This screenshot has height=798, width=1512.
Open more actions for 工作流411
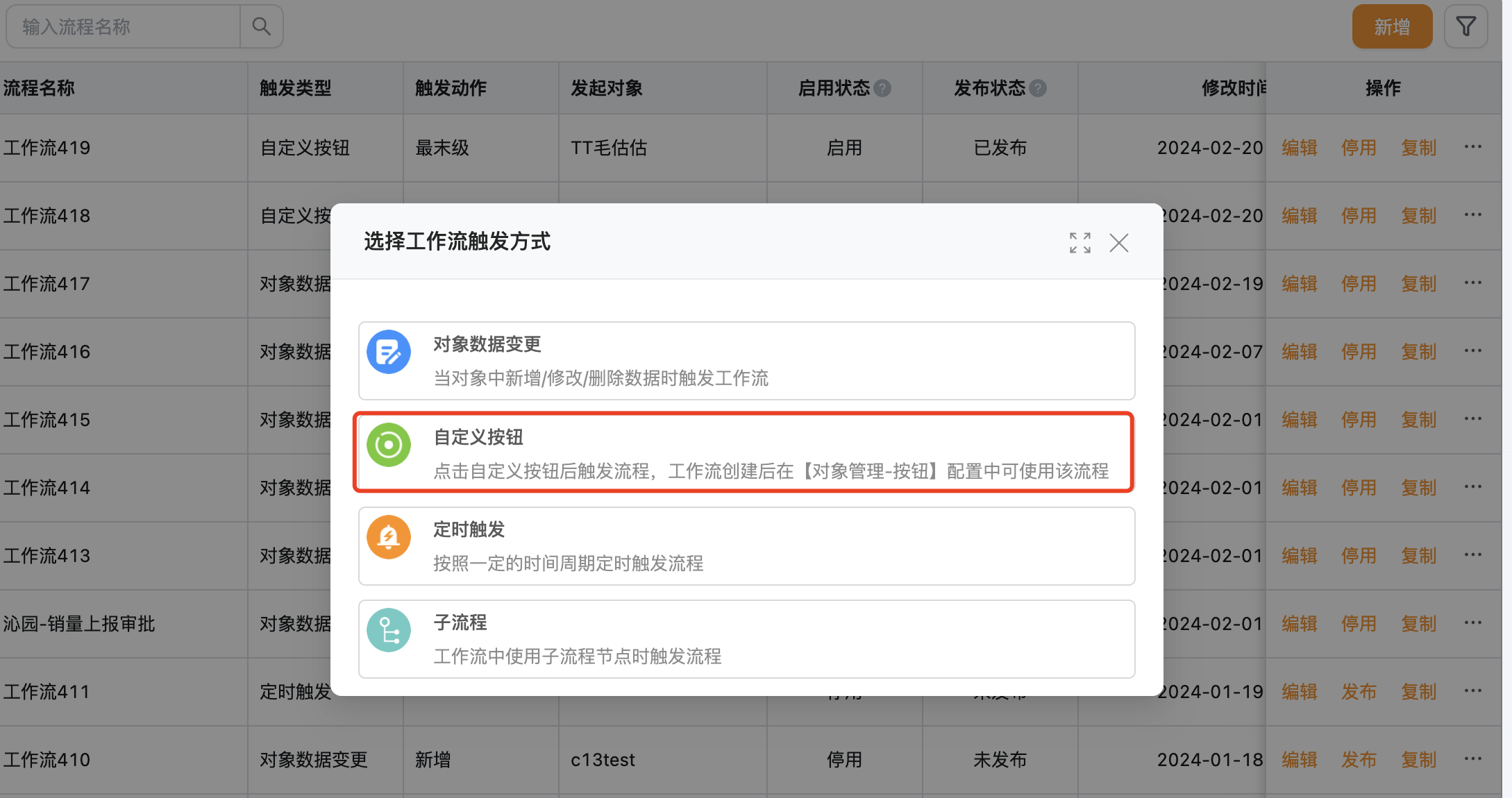[x=1473, y=691]
